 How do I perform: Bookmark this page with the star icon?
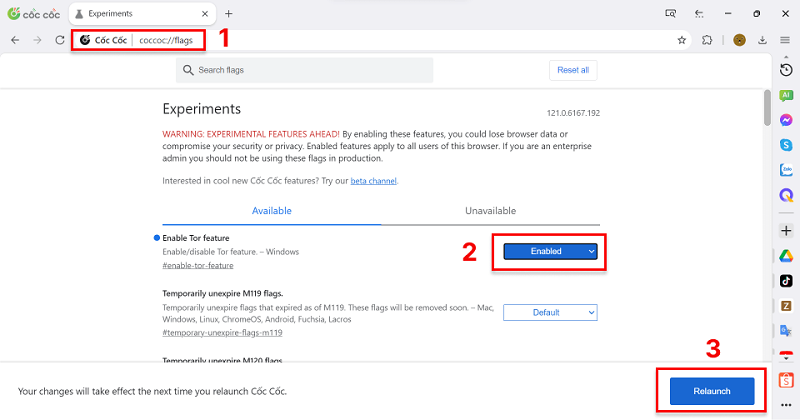click(682, 40)
